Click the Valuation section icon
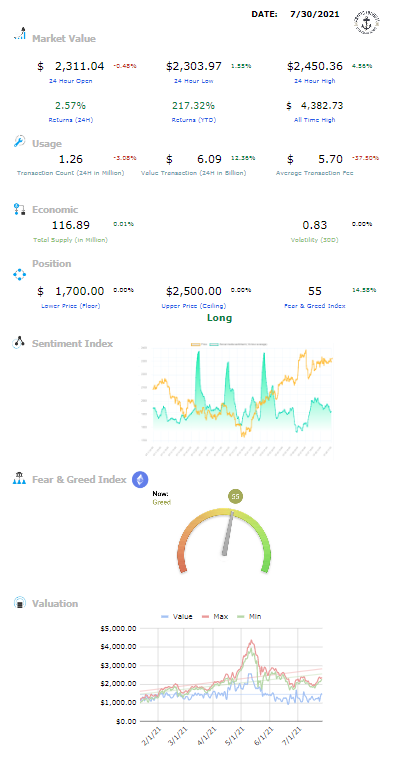The image size is (393, 763). [x=19, y=602]
